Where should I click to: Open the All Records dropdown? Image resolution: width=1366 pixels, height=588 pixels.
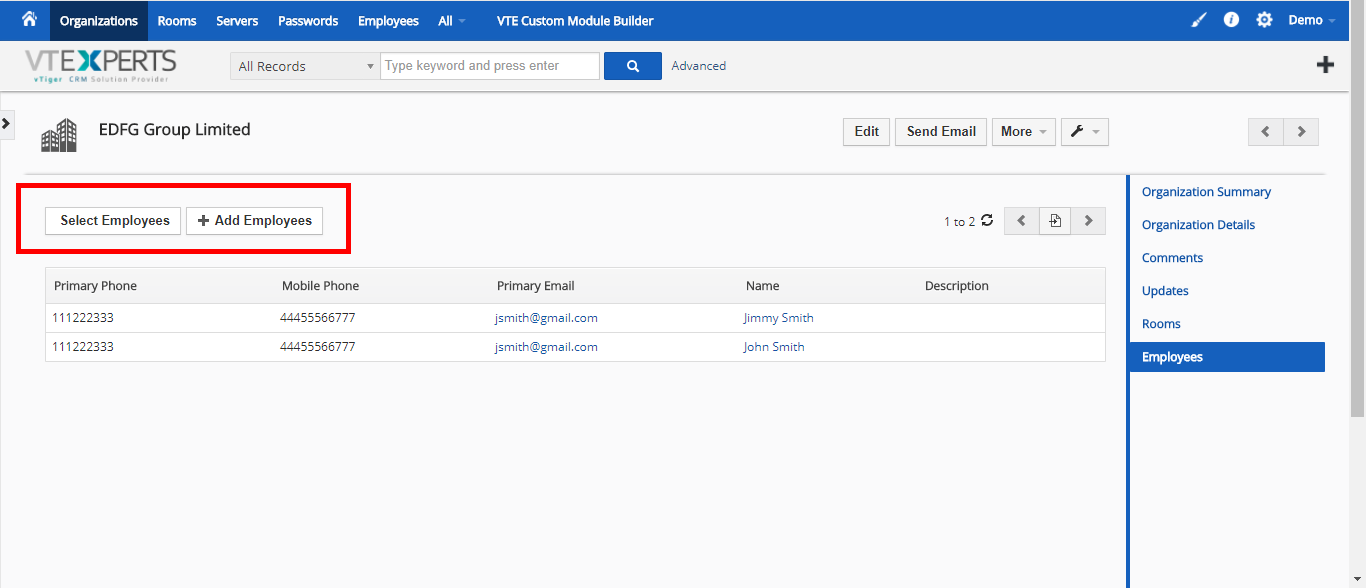point(304,66)
